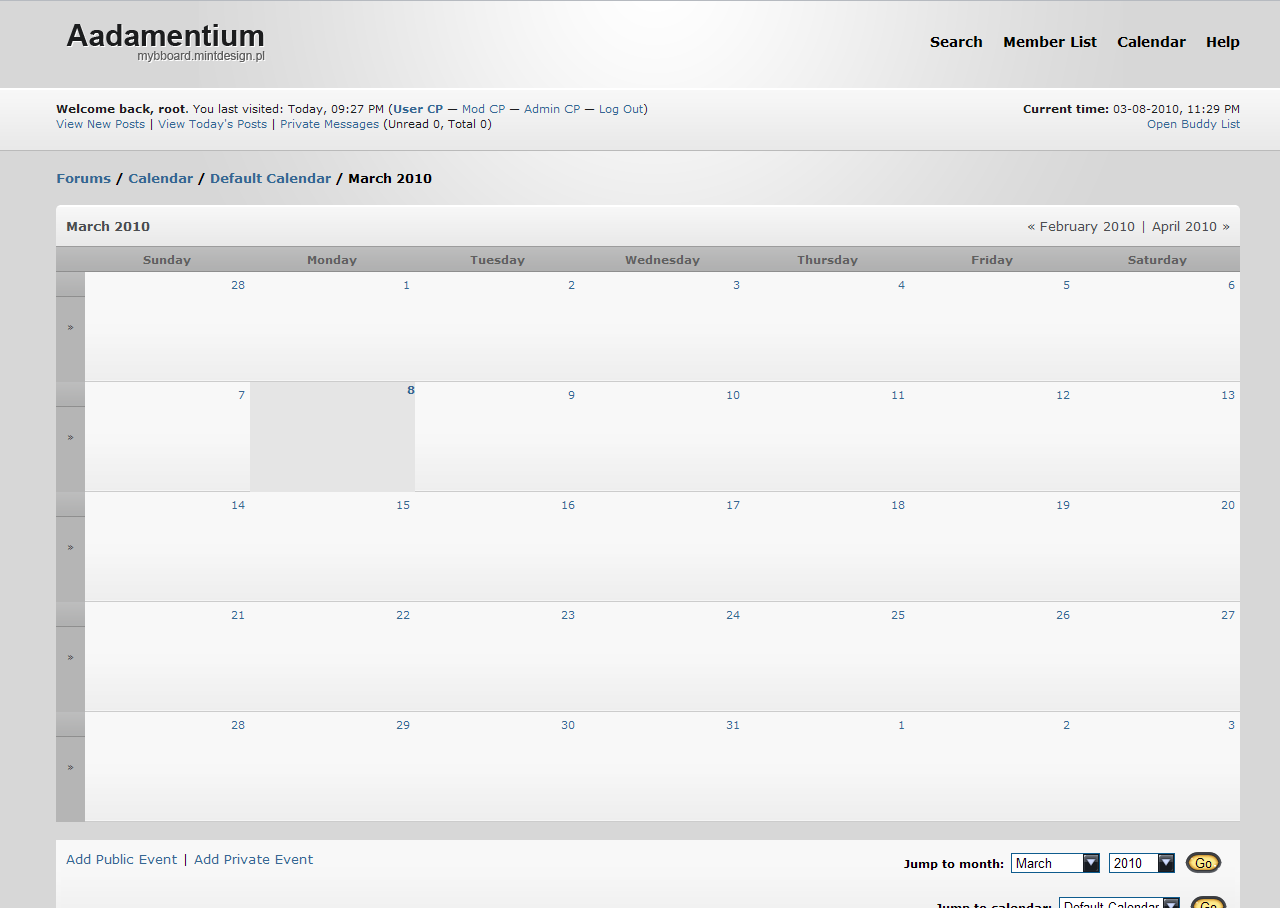Go to April 2010 calendar
The height and width of the screenshot is (908, 1280).
1184,227
